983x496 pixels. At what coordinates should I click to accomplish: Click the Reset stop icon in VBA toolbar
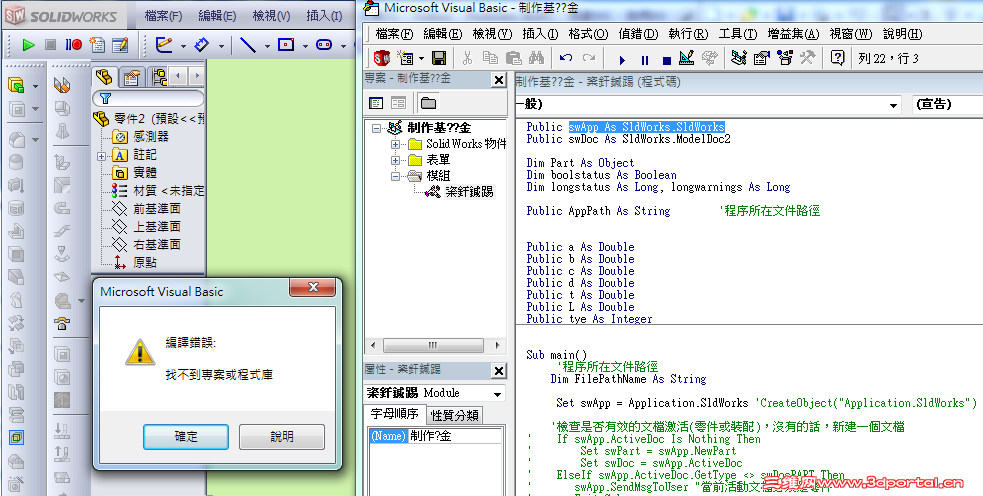tap(667, 60)
